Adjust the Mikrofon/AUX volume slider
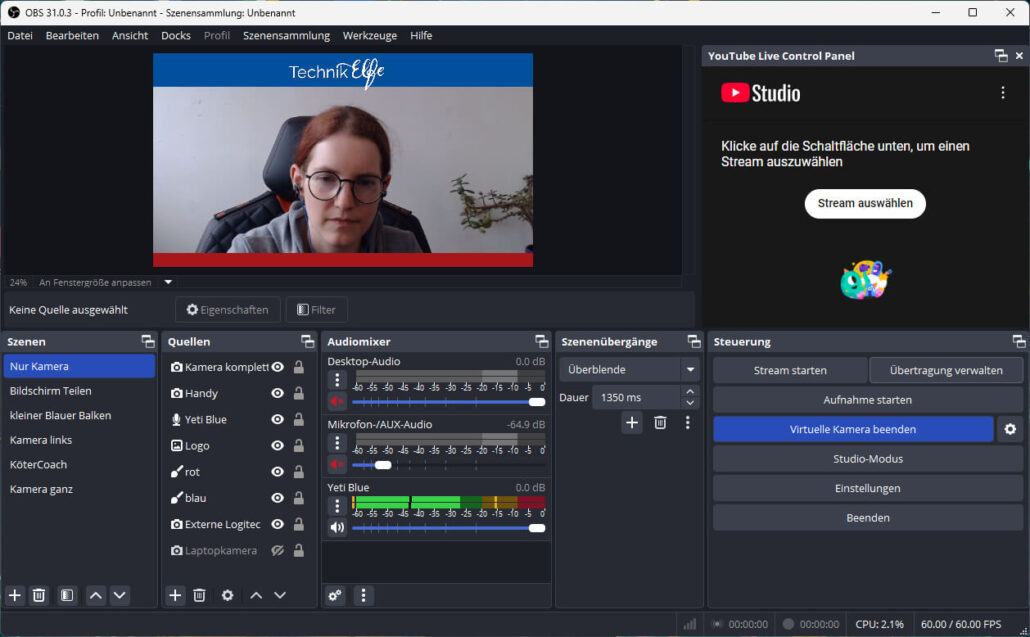 [x=384, y=465]
